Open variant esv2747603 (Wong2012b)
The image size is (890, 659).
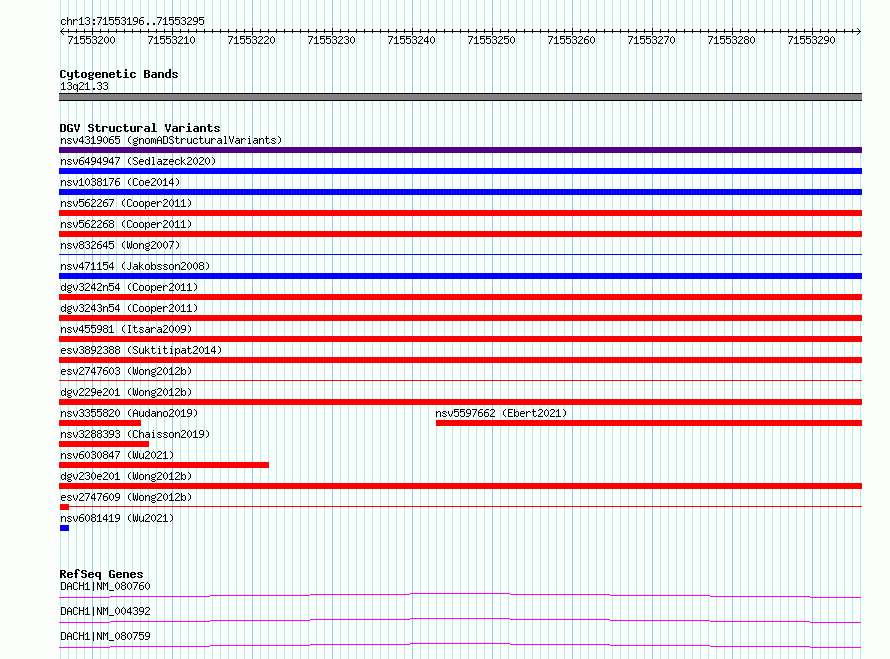pos(126,371)
